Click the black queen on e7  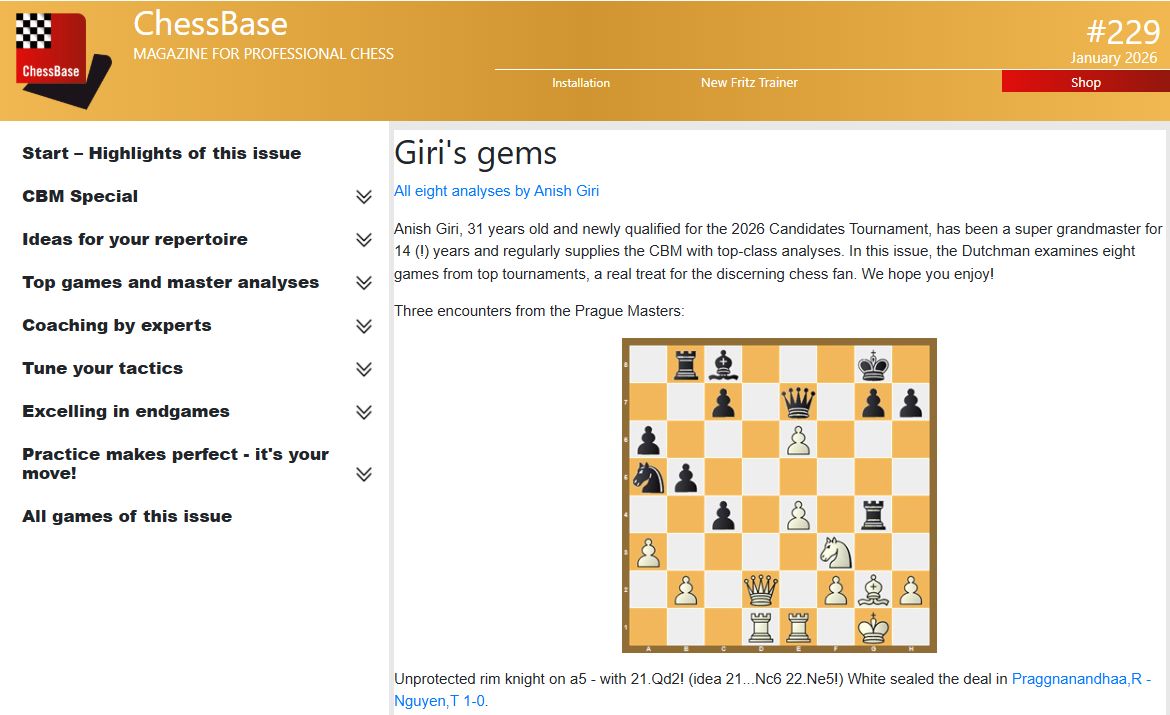(x=799, y=403)
